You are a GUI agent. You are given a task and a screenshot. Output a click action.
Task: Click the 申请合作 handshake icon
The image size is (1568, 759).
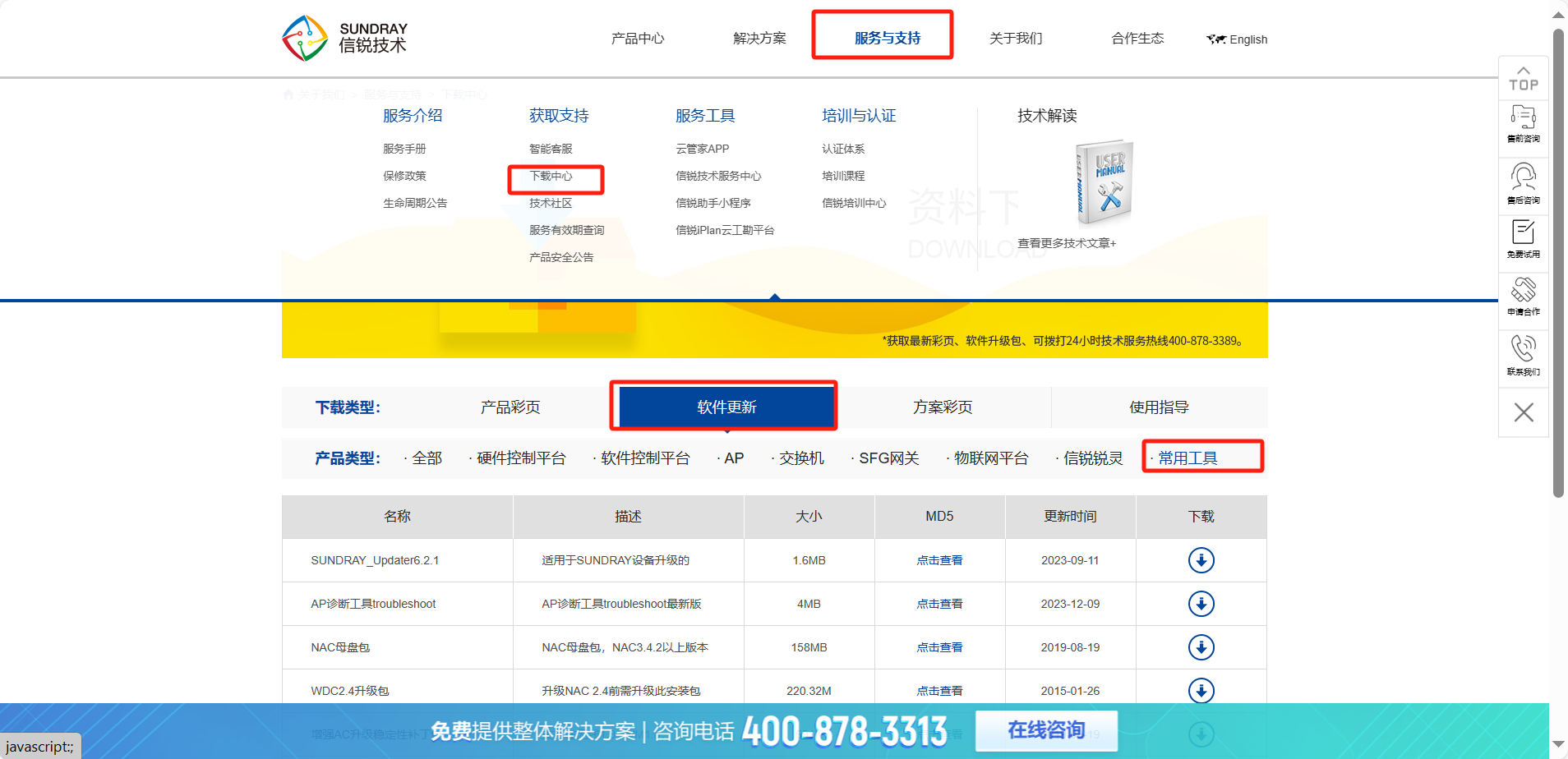click(1523, 297)
